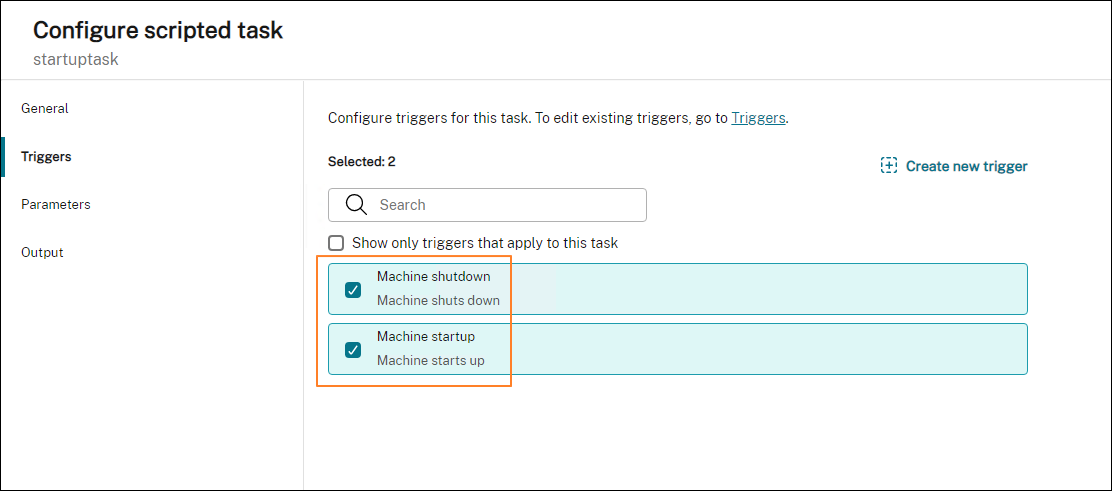Image resolution: width=1112 pixels, height=491 pixels.
Task: Click the "Show only triggers" label text
Action: point(485,243)
